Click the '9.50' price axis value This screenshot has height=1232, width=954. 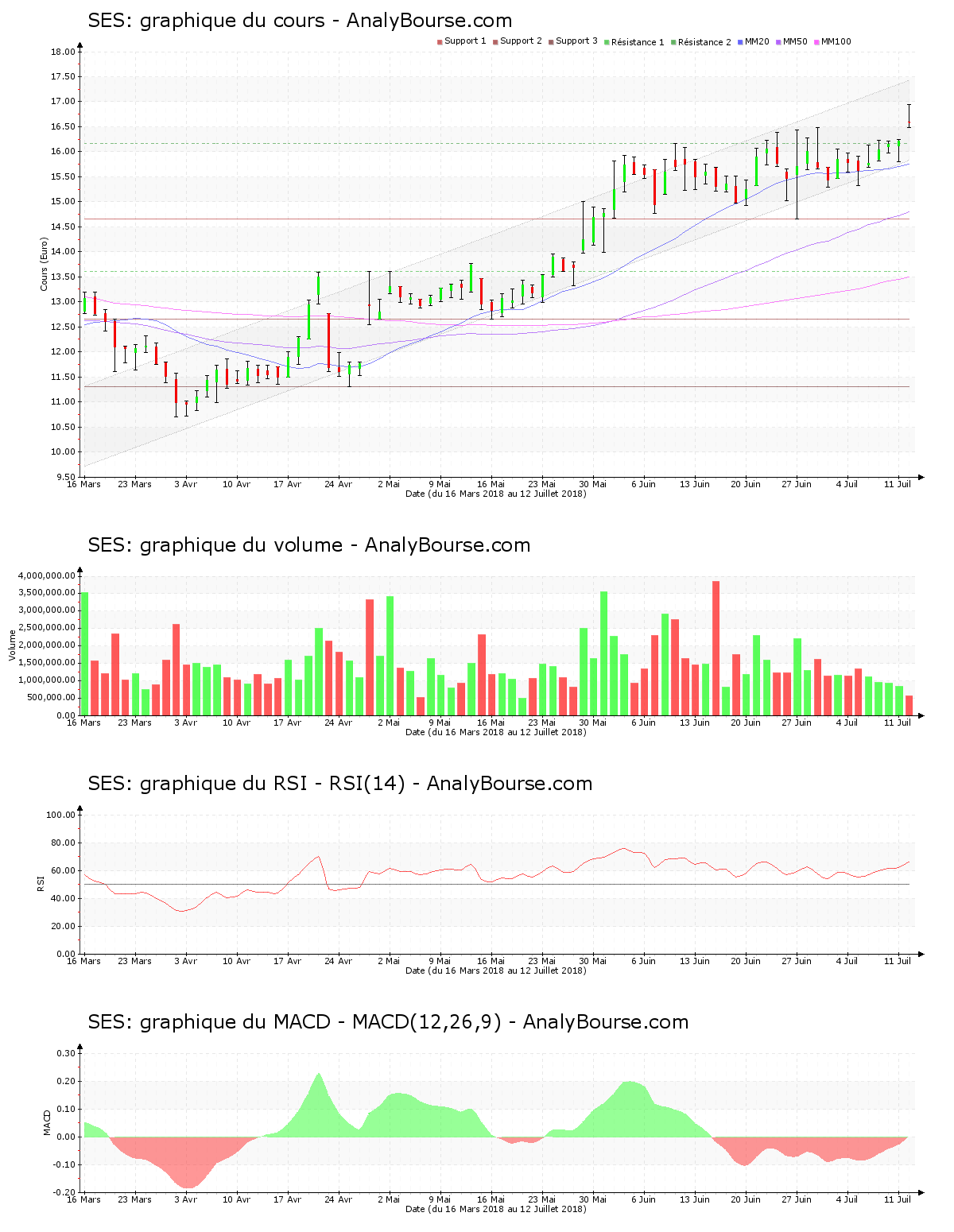(65, 478)
